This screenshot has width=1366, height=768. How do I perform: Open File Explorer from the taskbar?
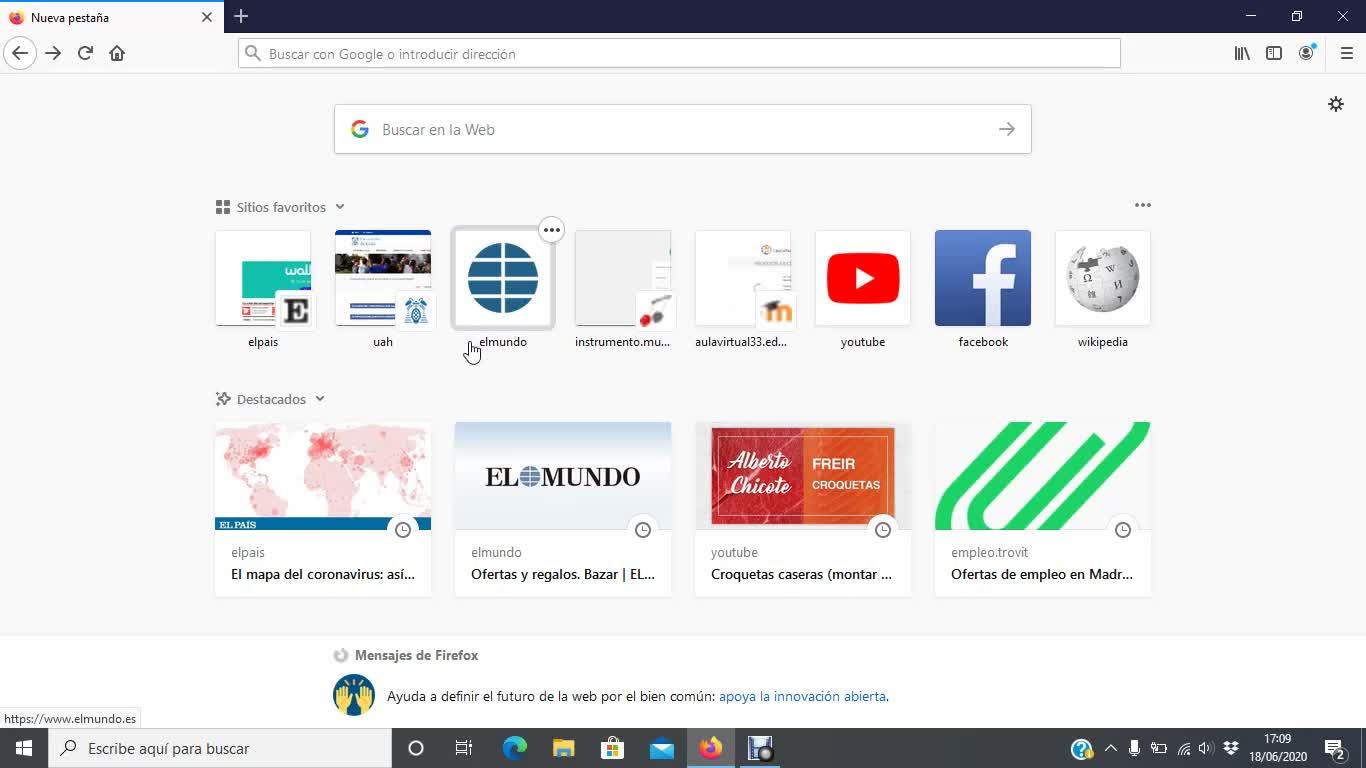click(x=563, y=748)
